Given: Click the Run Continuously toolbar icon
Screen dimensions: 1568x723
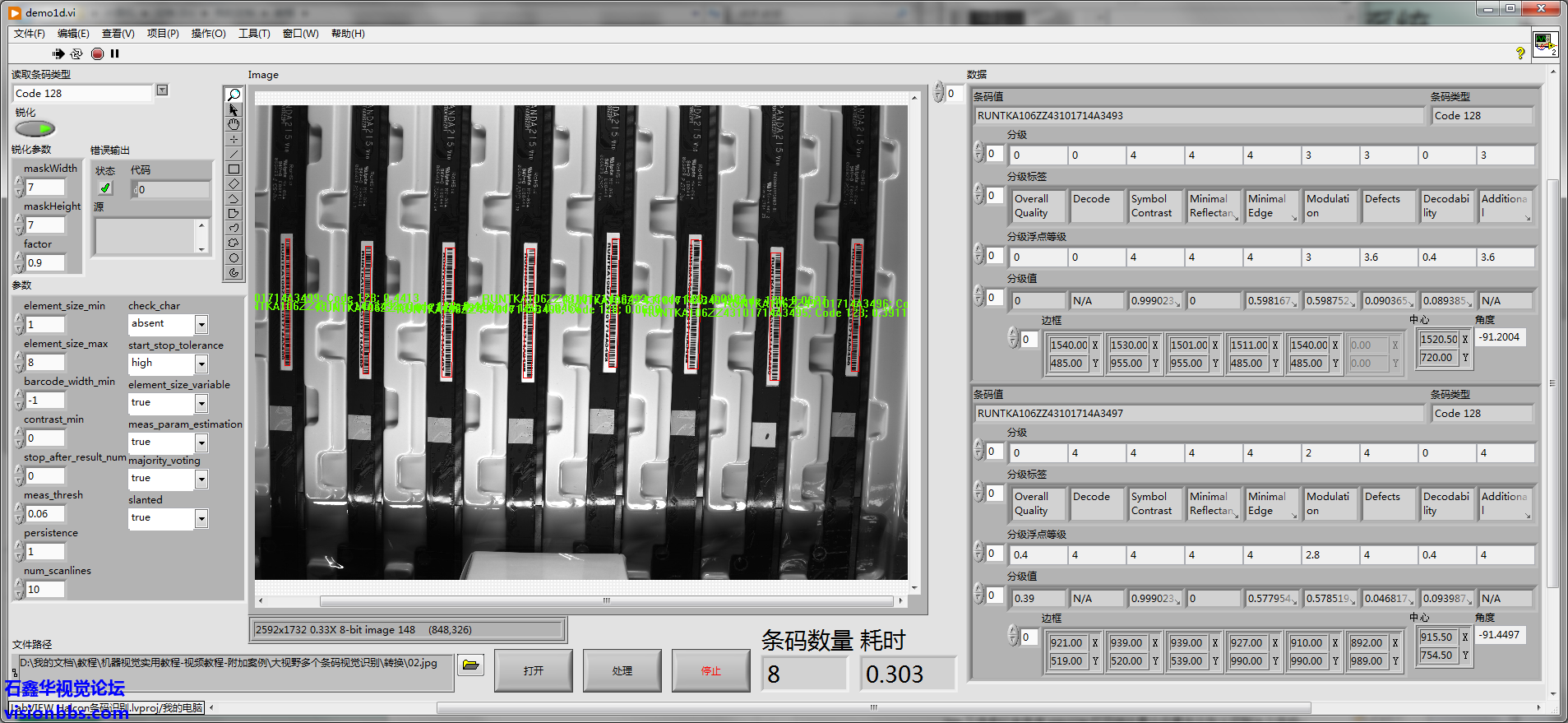Looking at the screenshot, I should tap(76, 53).
